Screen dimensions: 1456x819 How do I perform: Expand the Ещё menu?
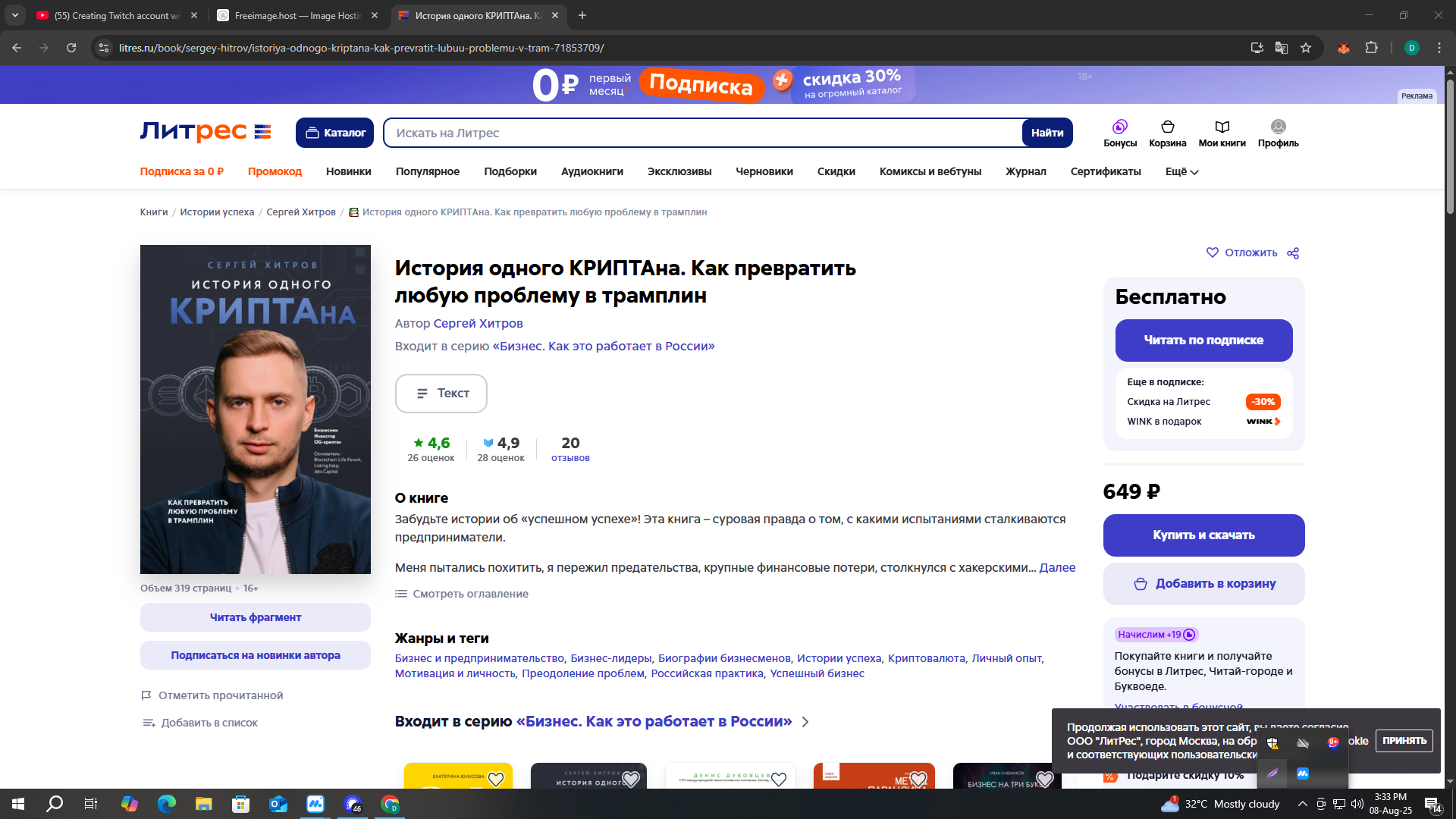[x=1181, y=171]
